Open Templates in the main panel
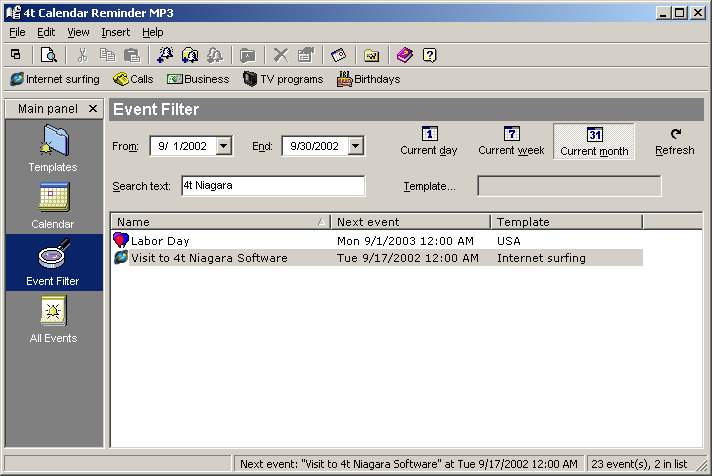 [53, 149]
